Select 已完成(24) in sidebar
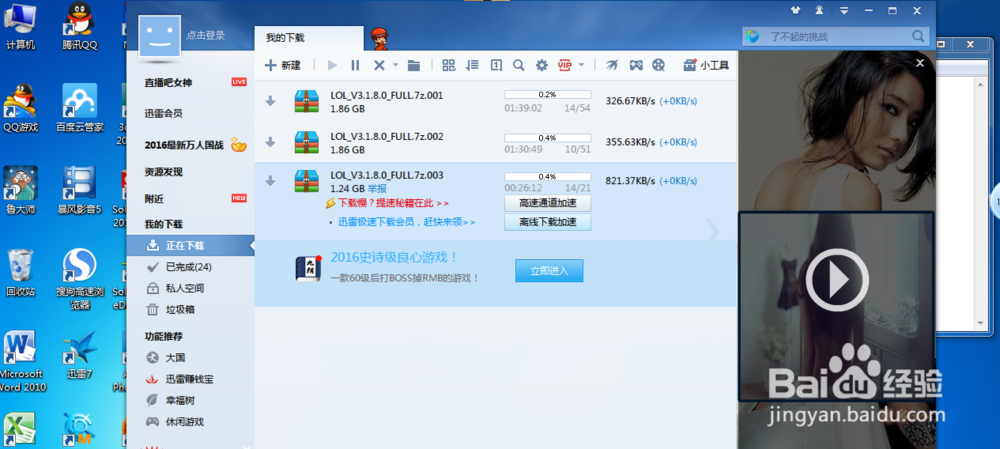Screen dimensions: 1000x449 pyautogui.click(x=190, y=267)
